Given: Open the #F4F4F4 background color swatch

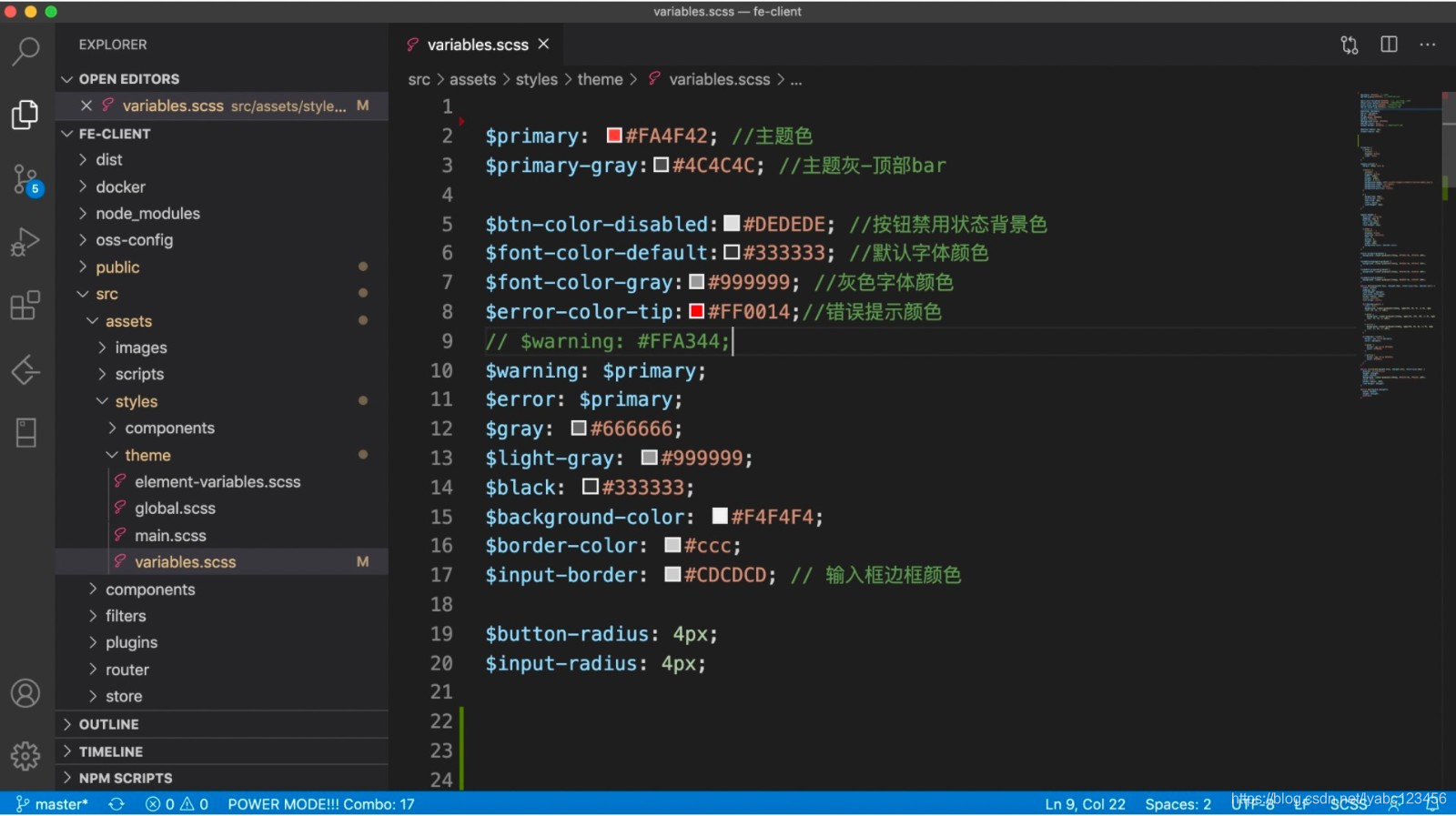Looking at the screenshot, I should tap(720, 516).
